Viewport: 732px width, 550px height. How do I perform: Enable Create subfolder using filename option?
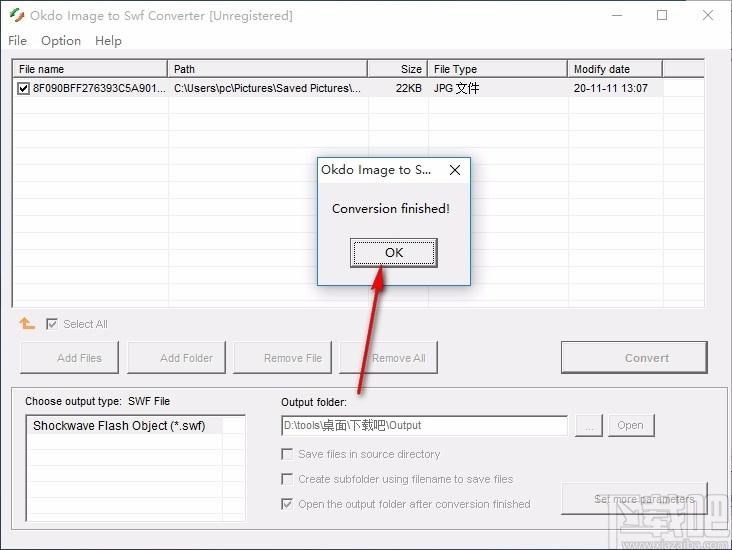click(x=287, y=479)
